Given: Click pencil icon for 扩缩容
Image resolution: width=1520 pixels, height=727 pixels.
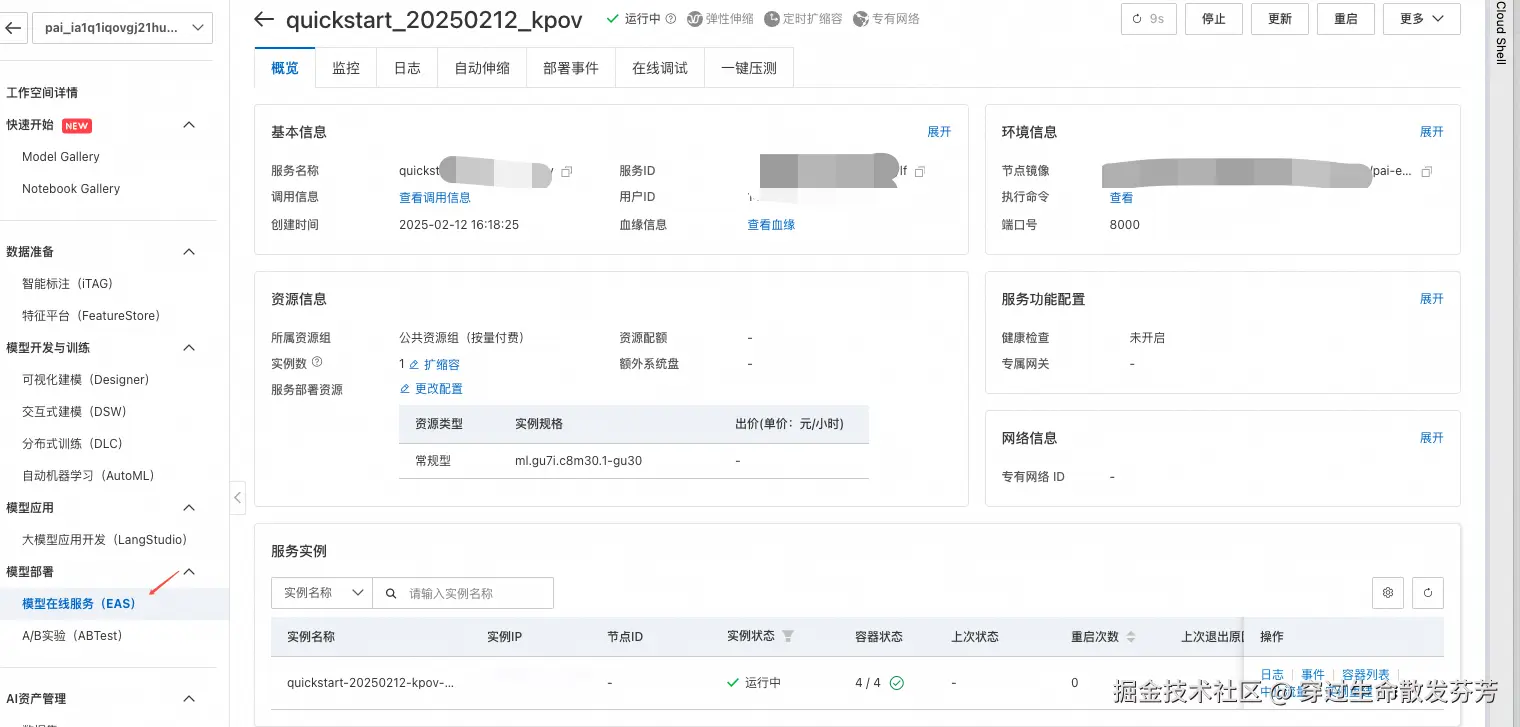Looking at the screenshot, I should point(414,365).
